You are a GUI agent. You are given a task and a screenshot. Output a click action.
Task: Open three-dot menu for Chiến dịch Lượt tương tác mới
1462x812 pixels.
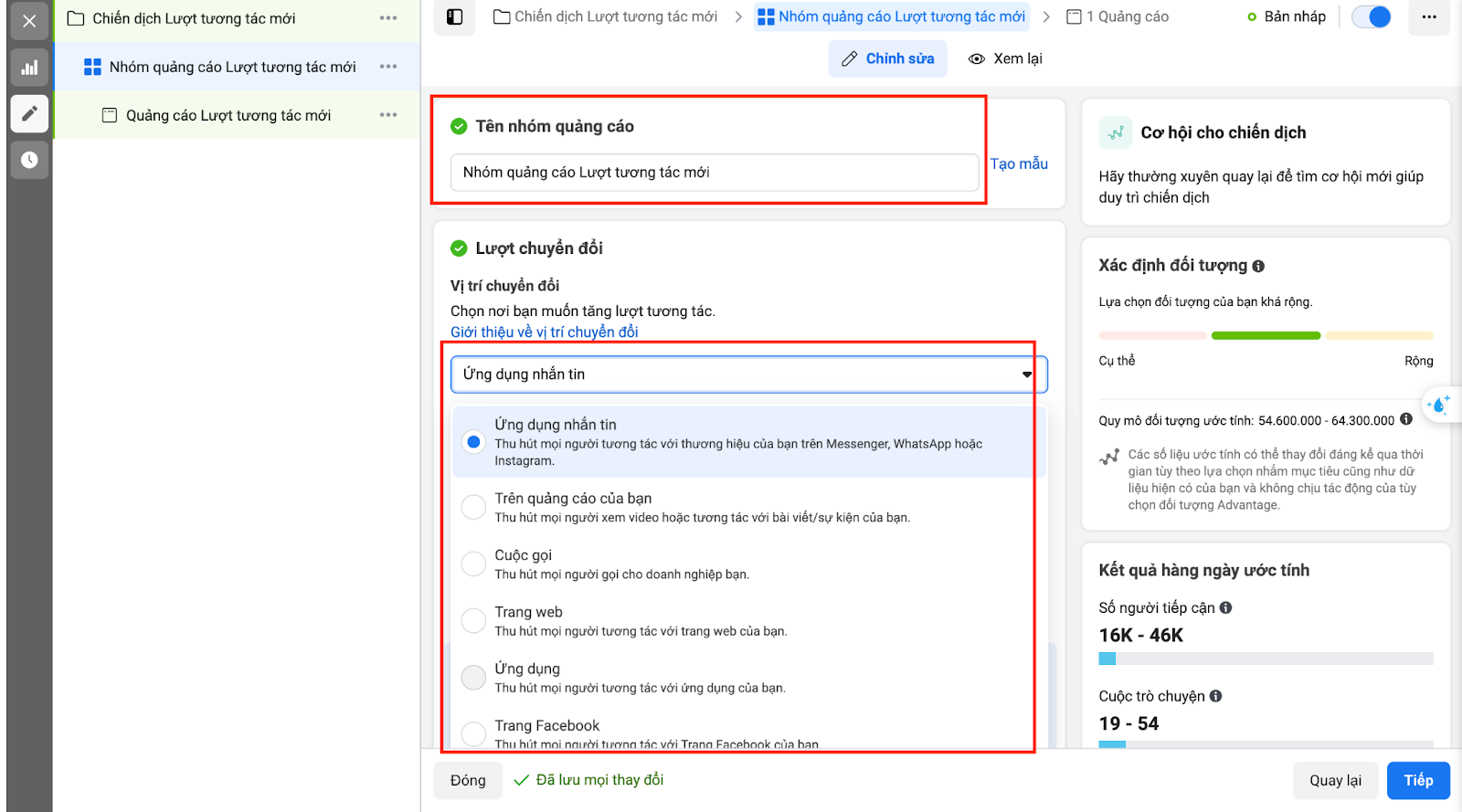(x=388, y=18)
